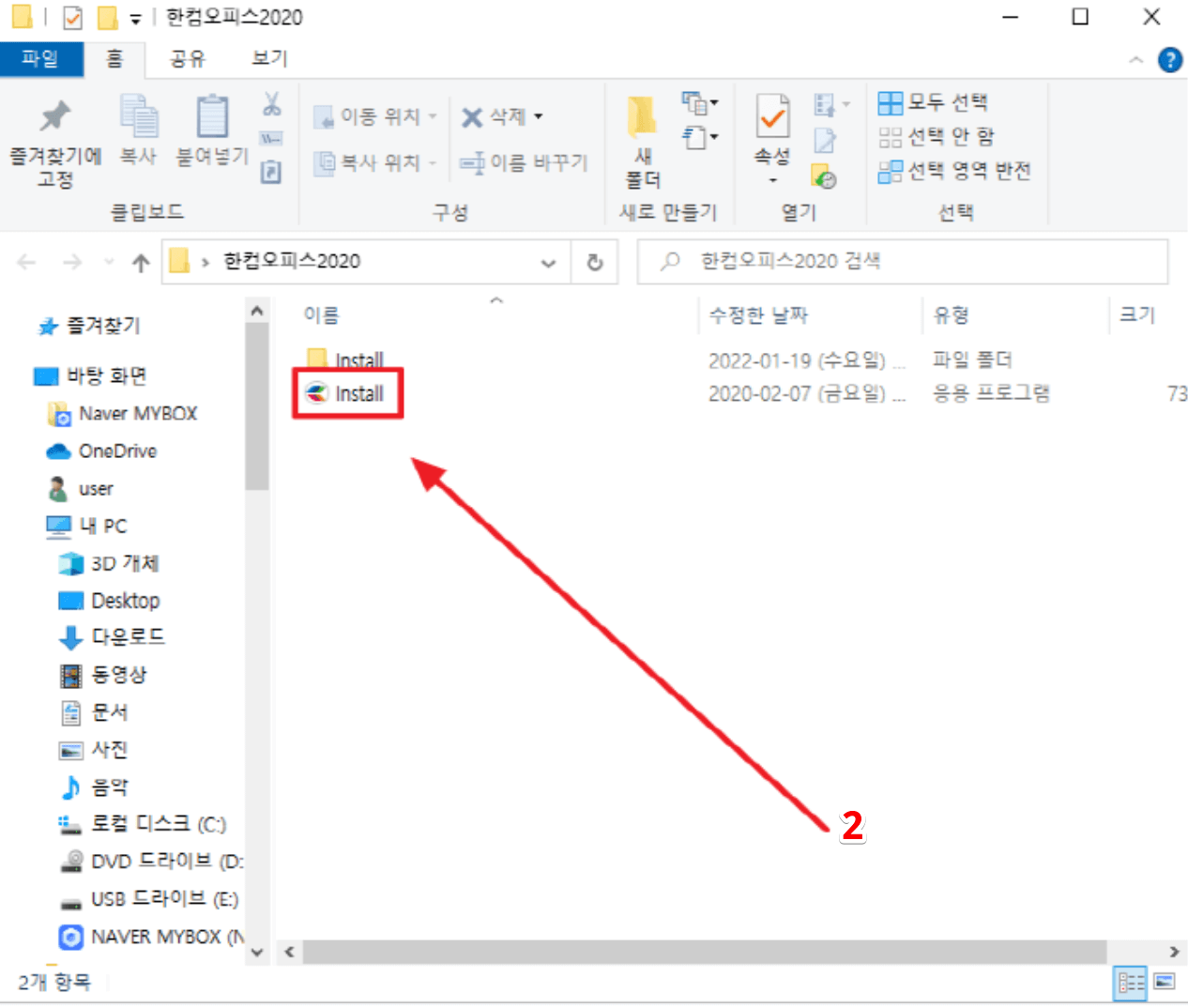
Task: Open the 파일 menu
Action: [41, 56]
